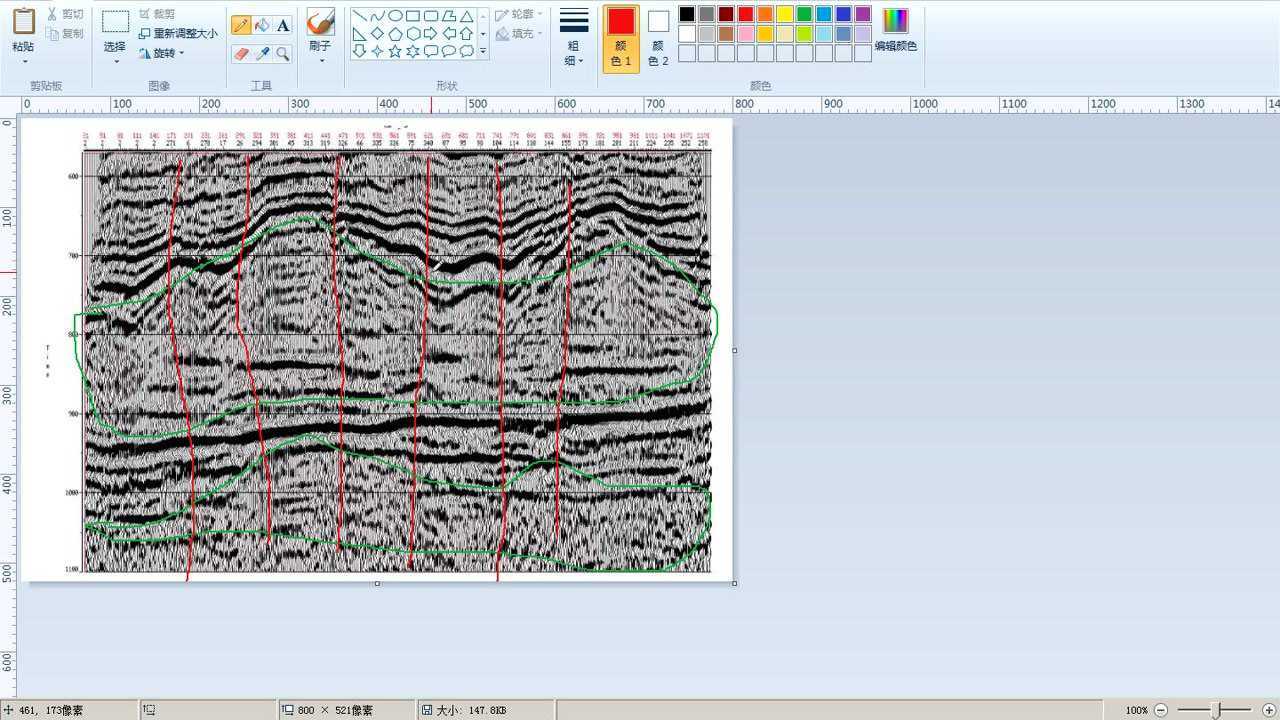Click the Paste clipboard icon
Screen dimensions: 1280x720
click(23, 22)
